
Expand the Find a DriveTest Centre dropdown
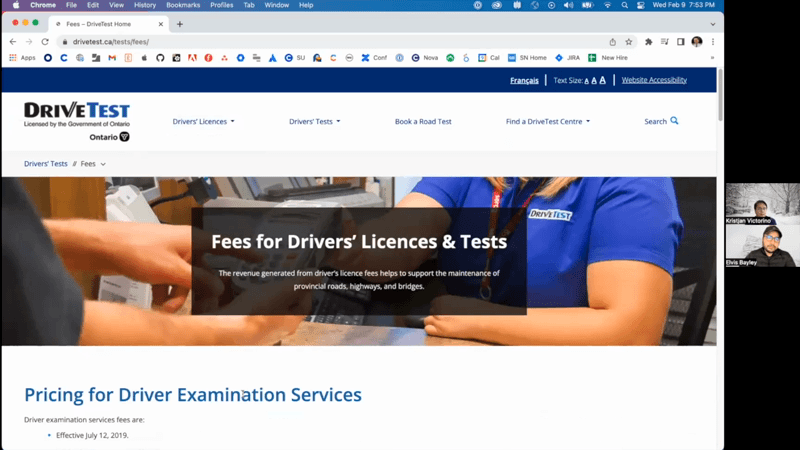pyautogui.click(x=548, y=121)
